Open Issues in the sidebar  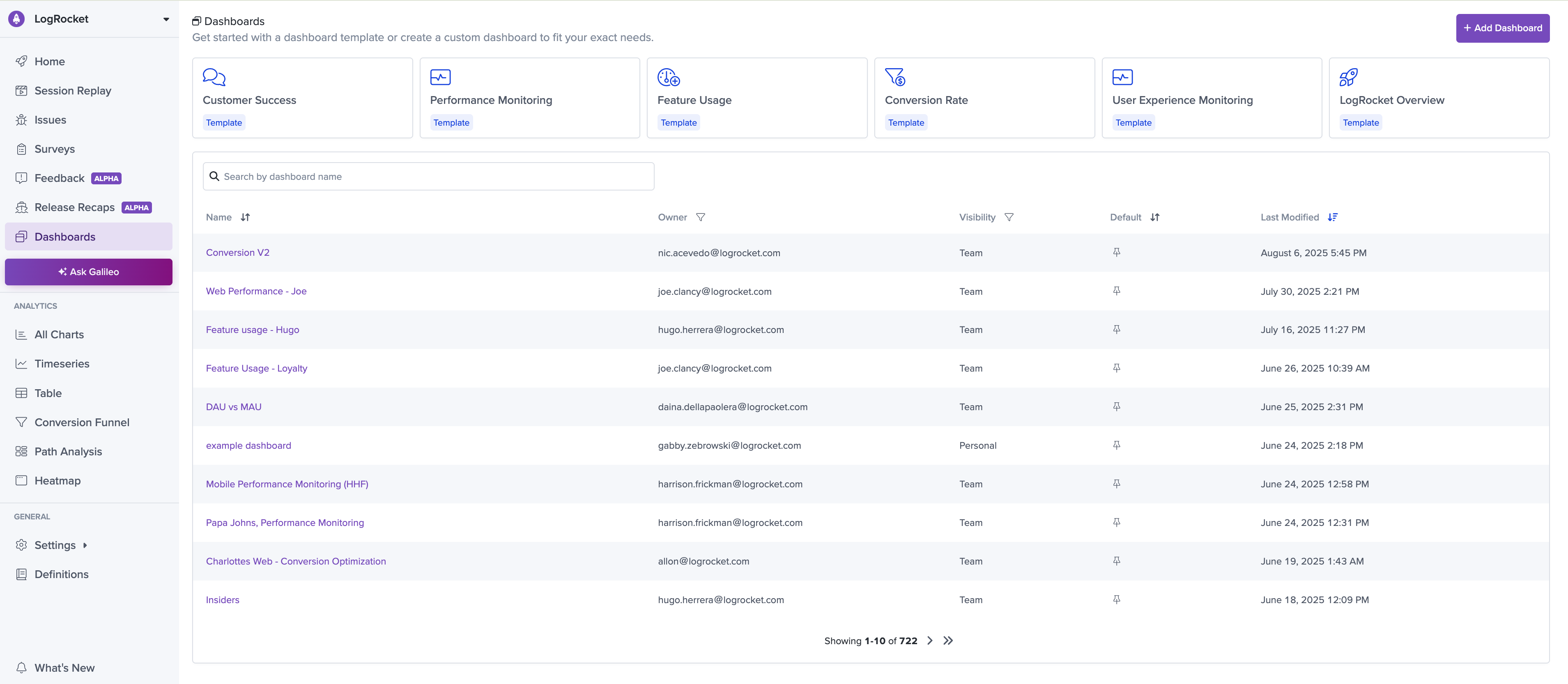(x=50, y=120)
